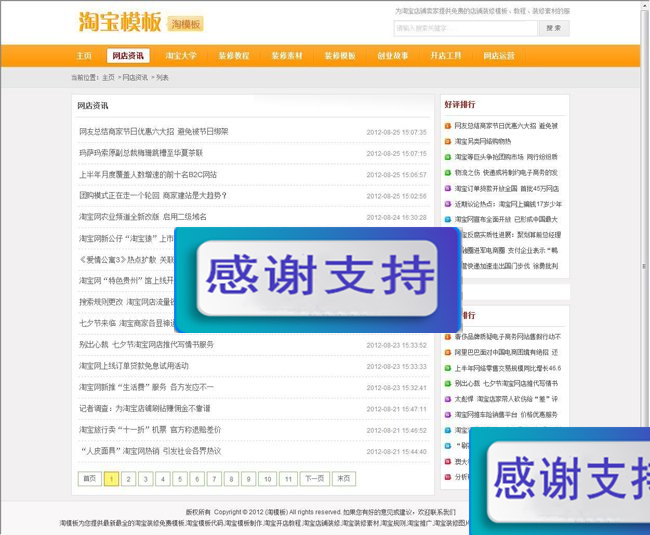Click the blue rank icon beside 淘宝网宣布全面开放
This screenshot has height=535, width=650.
coord(448,219)
